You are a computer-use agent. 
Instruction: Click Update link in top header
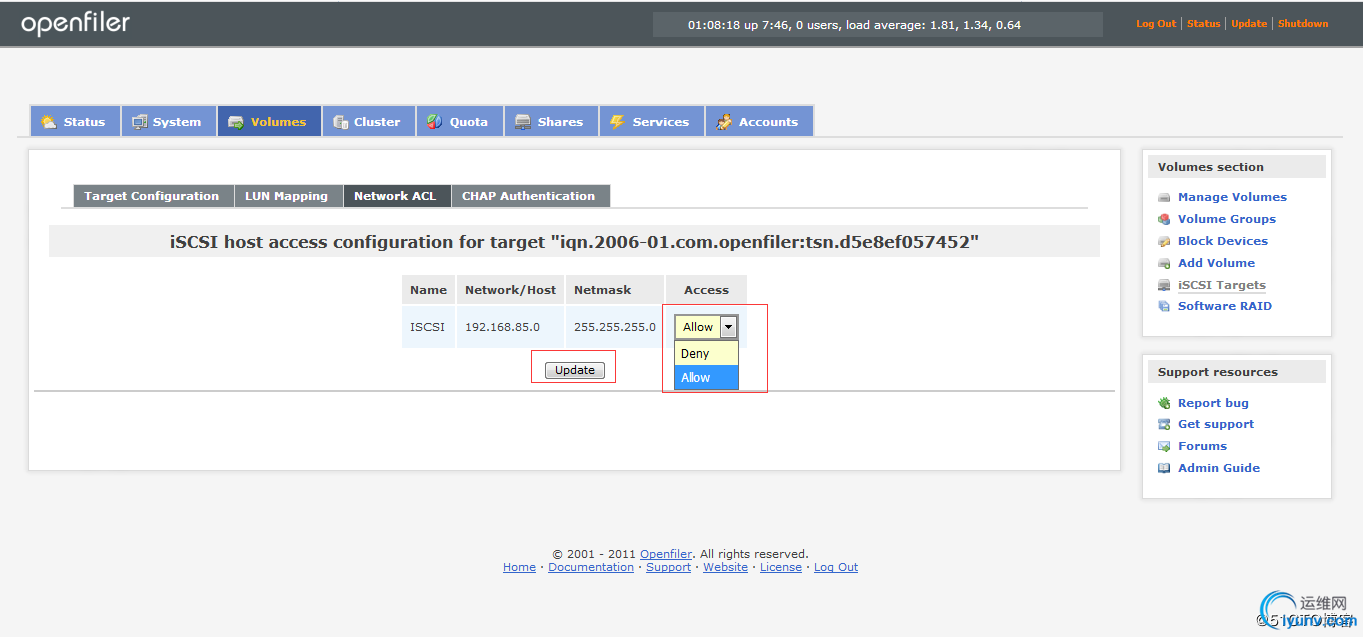(x=1249, y=24)
